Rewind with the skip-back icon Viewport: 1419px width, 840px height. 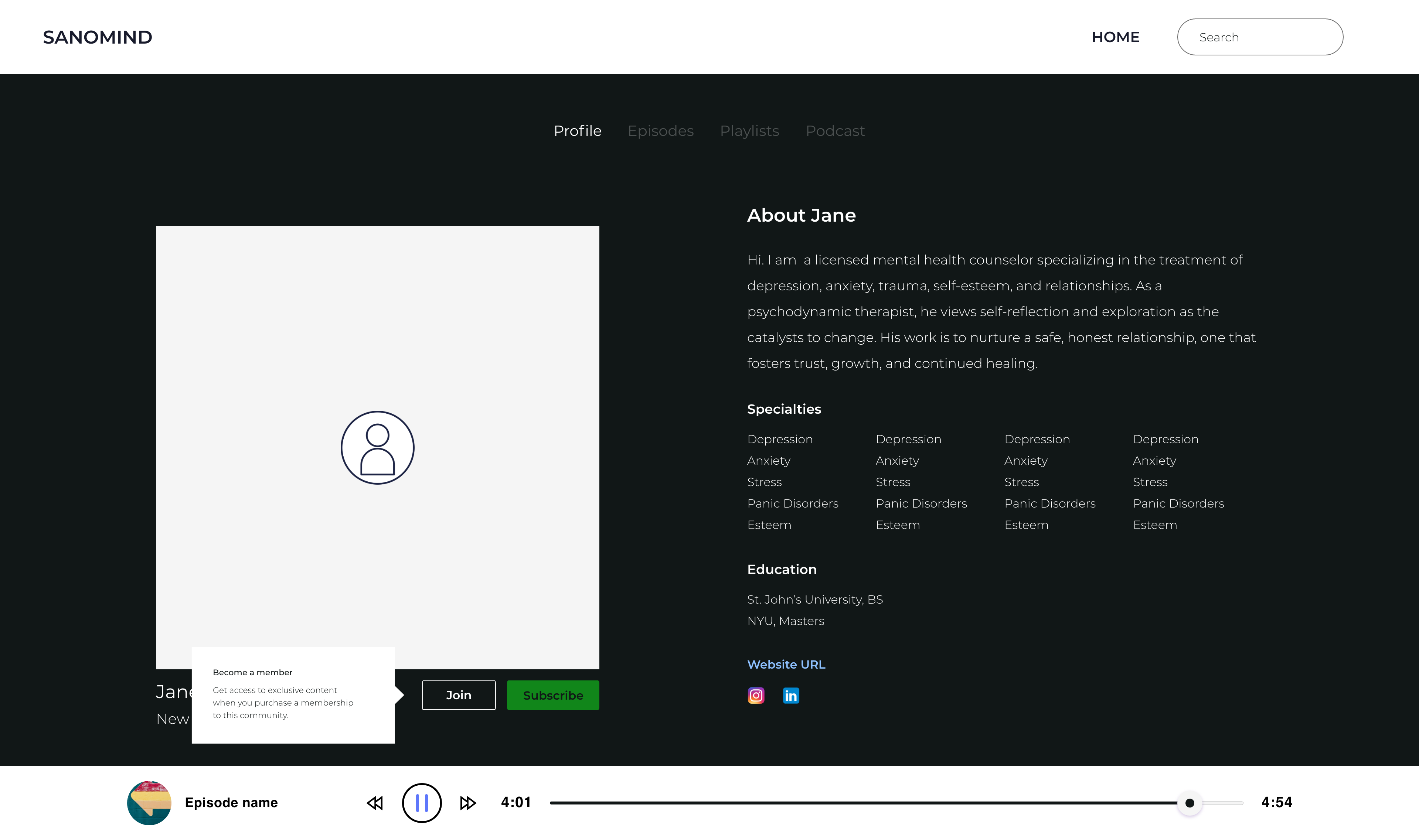375,803
